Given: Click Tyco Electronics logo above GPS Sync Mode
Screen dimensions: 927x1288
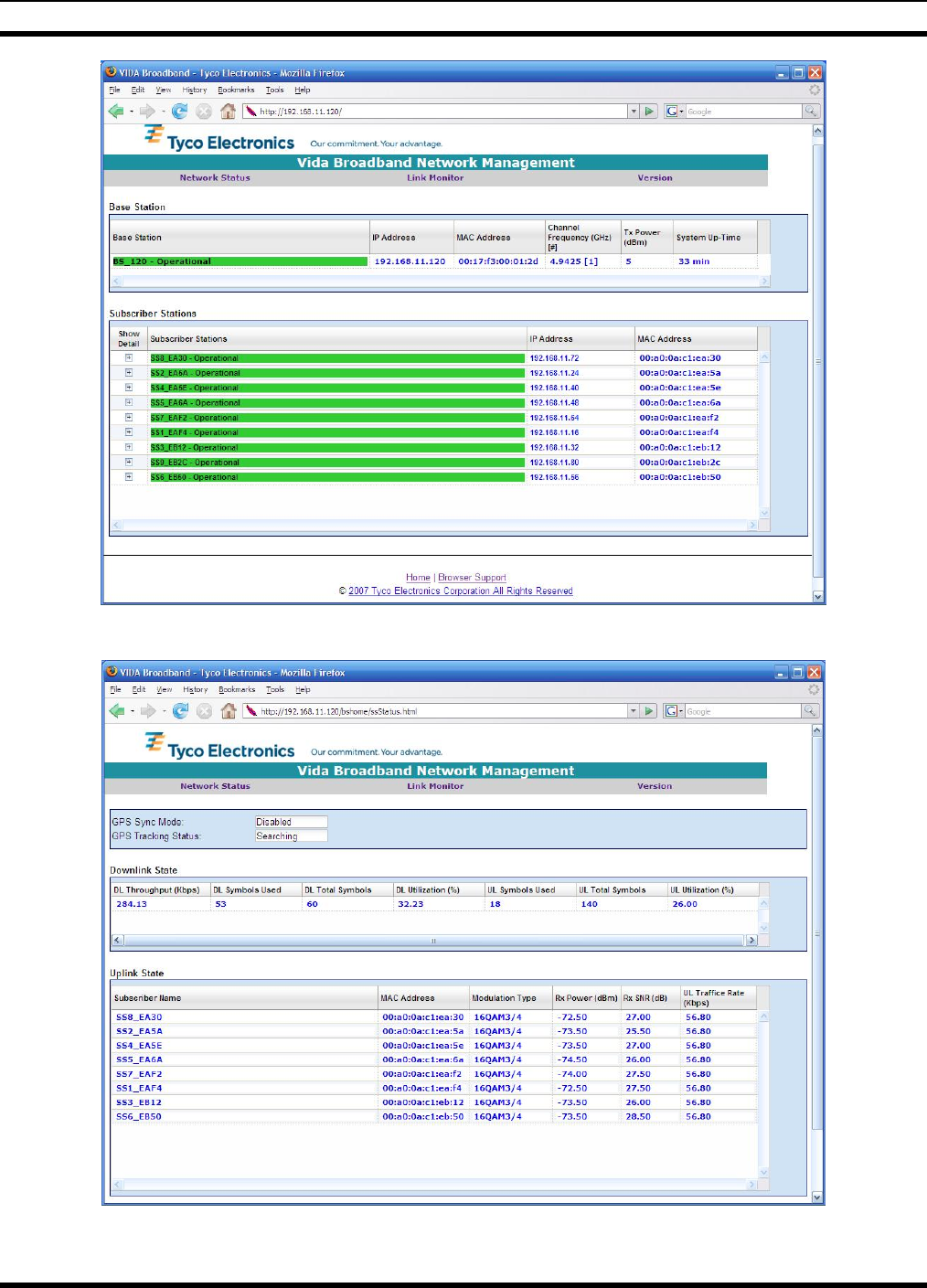Looking at the screenshot, I should (219, 747).
